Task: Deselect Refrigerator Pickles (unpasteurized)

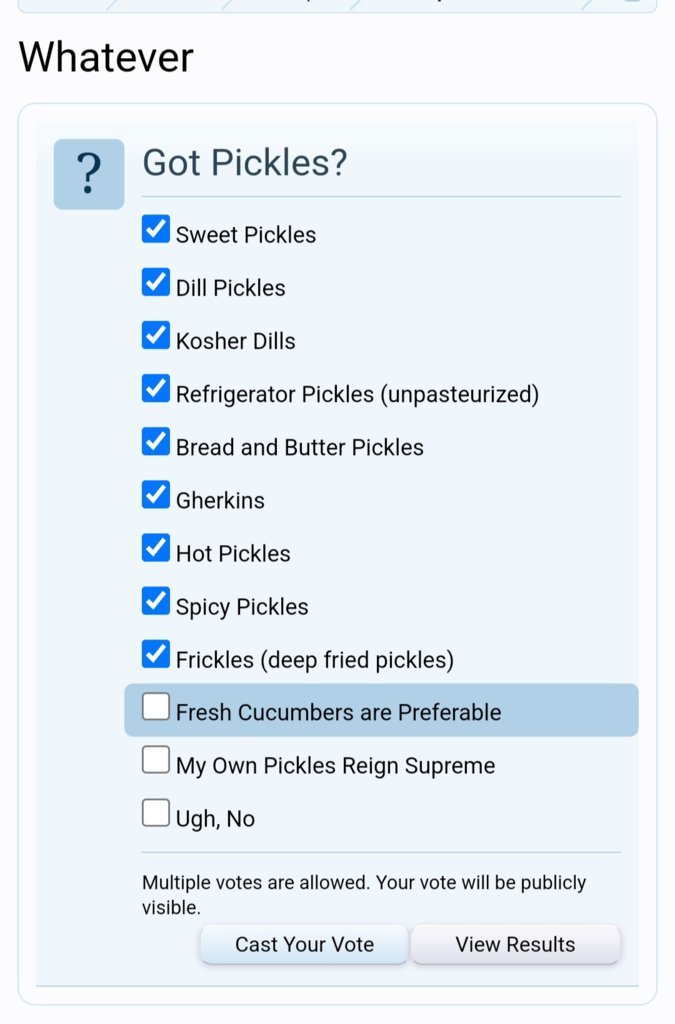Action: [155, 389]
